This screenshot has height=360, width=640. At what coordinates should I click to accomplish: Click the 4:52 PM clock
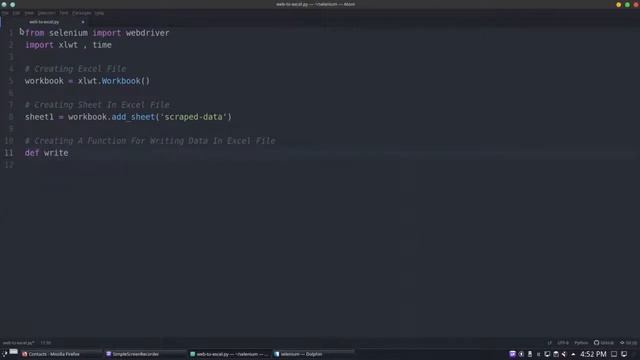[x=593, y=354]
